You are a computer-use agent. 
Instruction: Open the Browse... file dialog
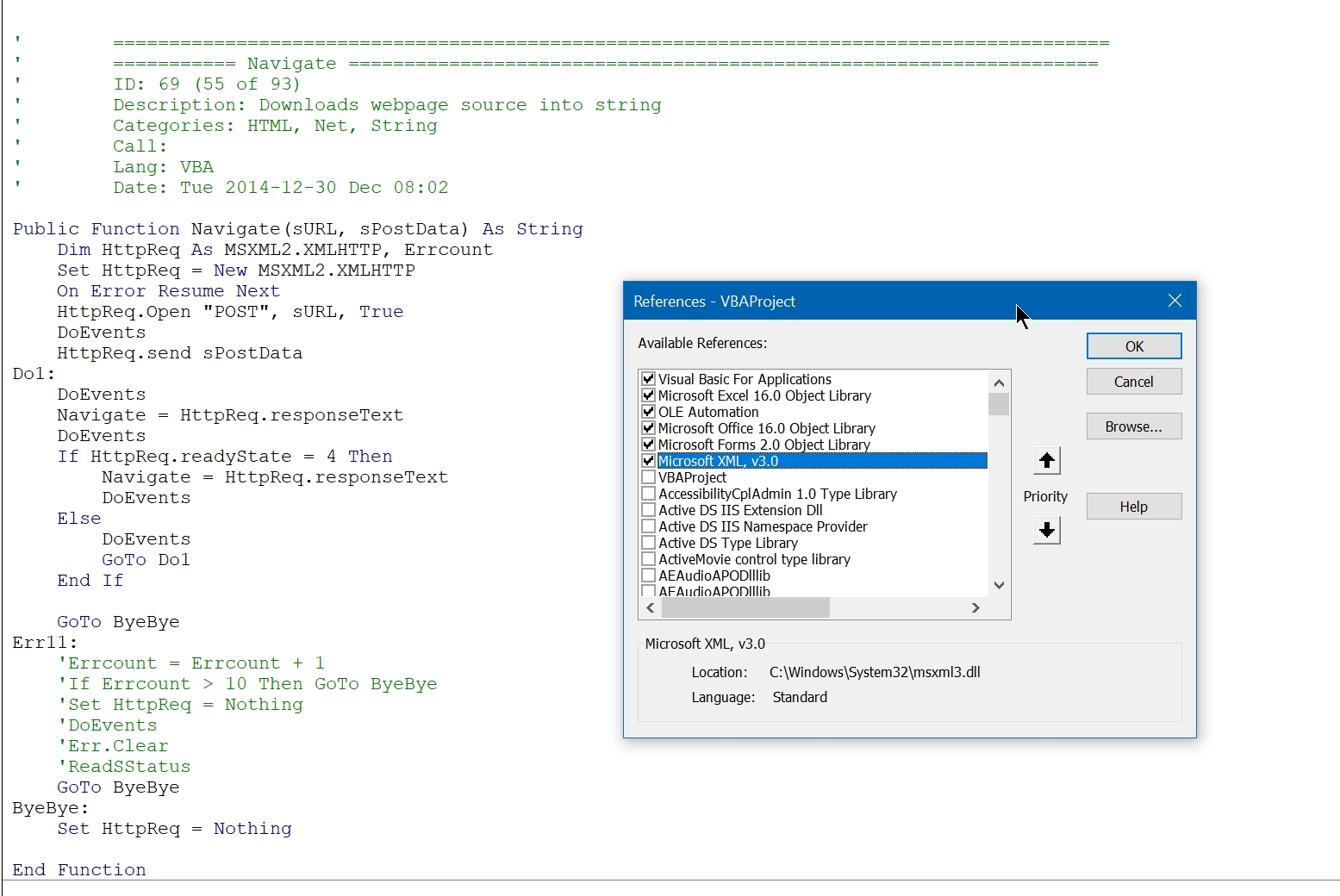(x=1133, y=426)
